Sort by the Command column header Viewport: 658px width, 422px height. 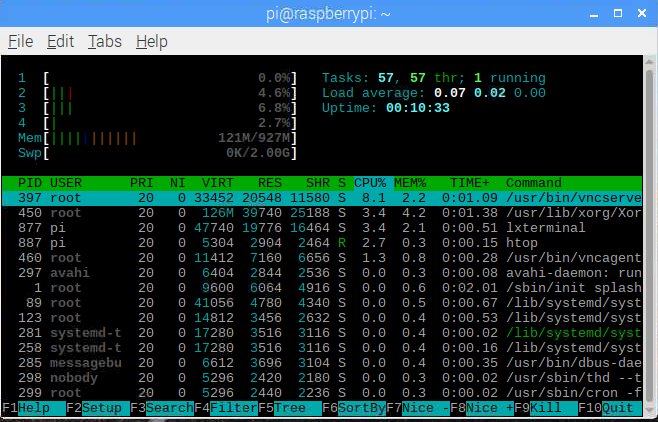(534, 183)
